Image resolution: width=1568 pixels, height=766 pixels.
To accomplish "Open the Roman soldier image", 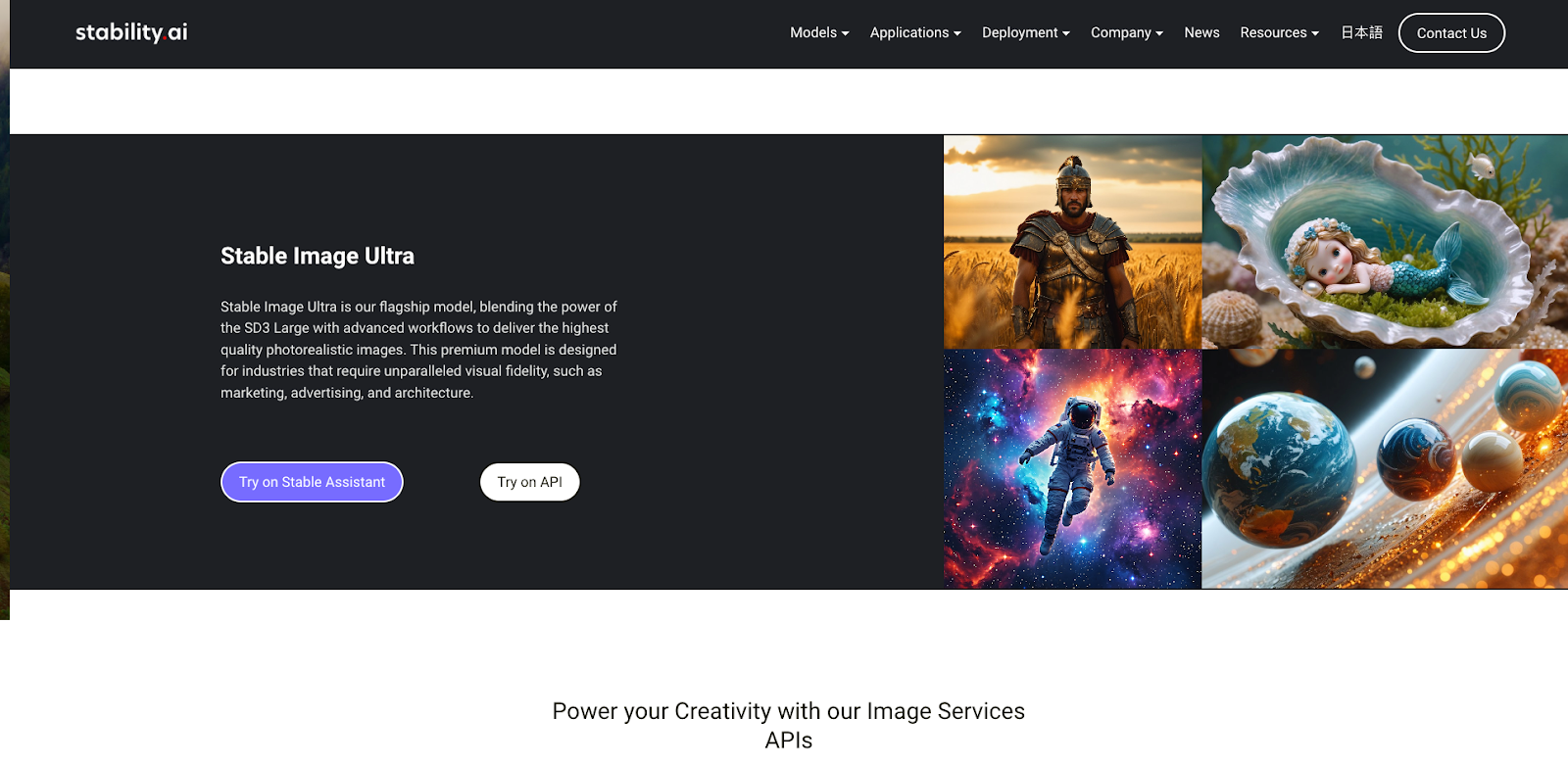I will coord(1072,242).
